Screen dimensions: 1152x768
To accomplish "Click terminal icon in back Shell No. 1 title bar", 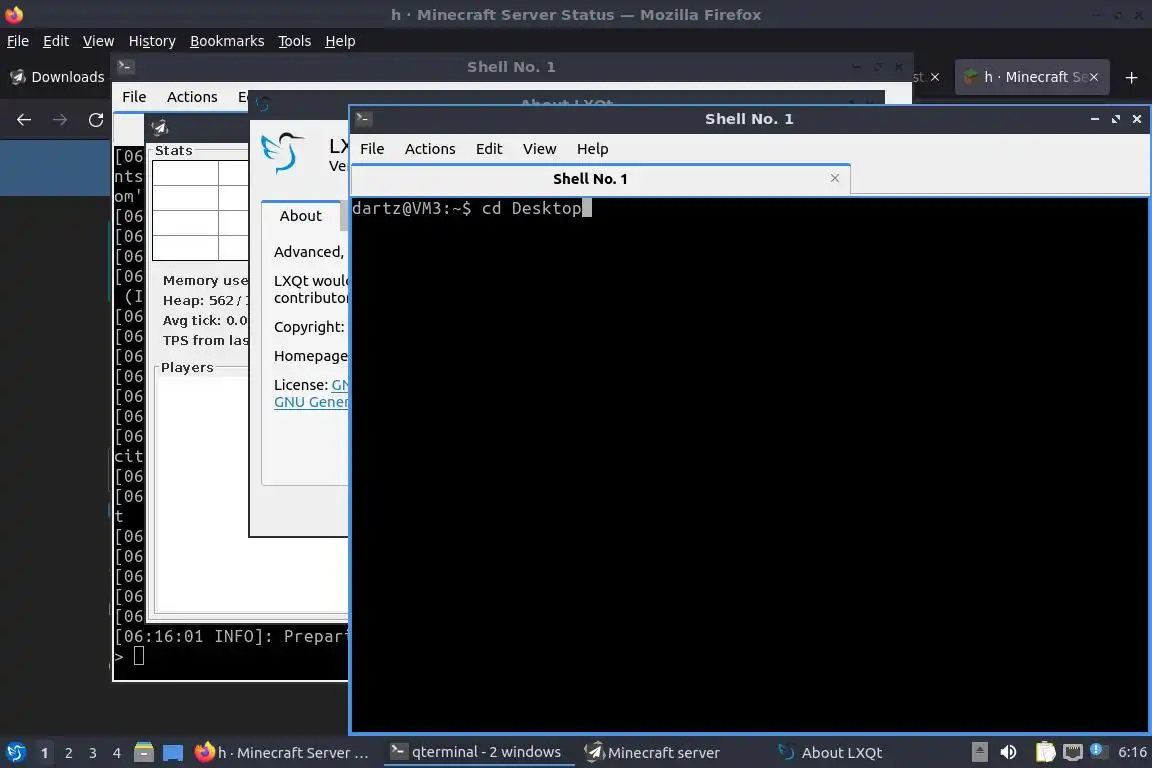I will click(125, 67).
